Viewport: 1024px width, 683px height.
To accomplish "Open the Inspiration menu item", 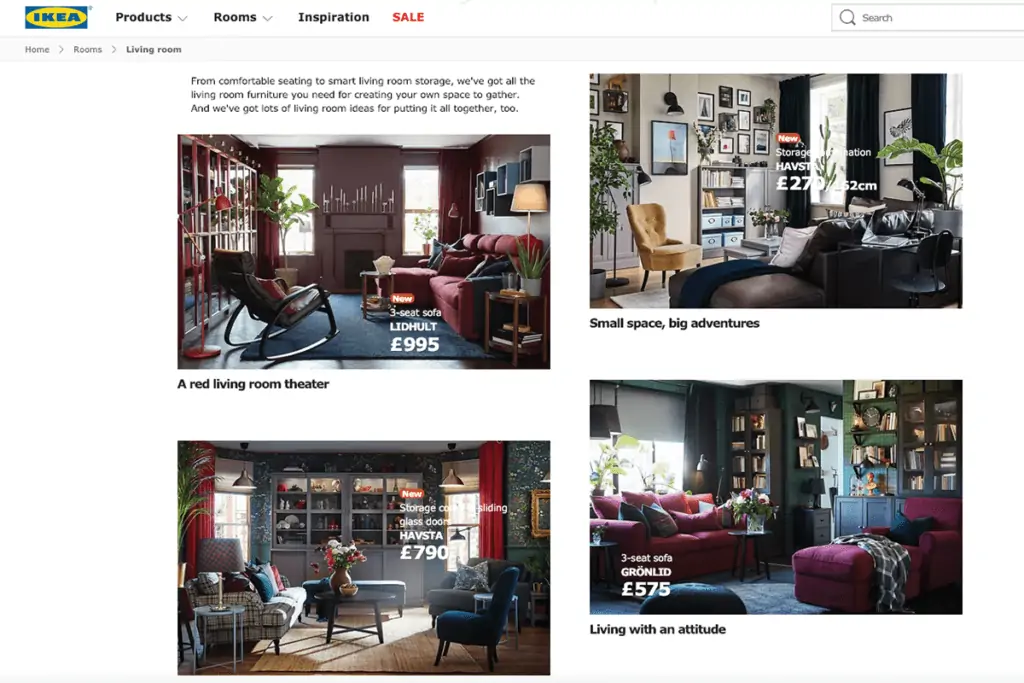I will click(334, 17).
